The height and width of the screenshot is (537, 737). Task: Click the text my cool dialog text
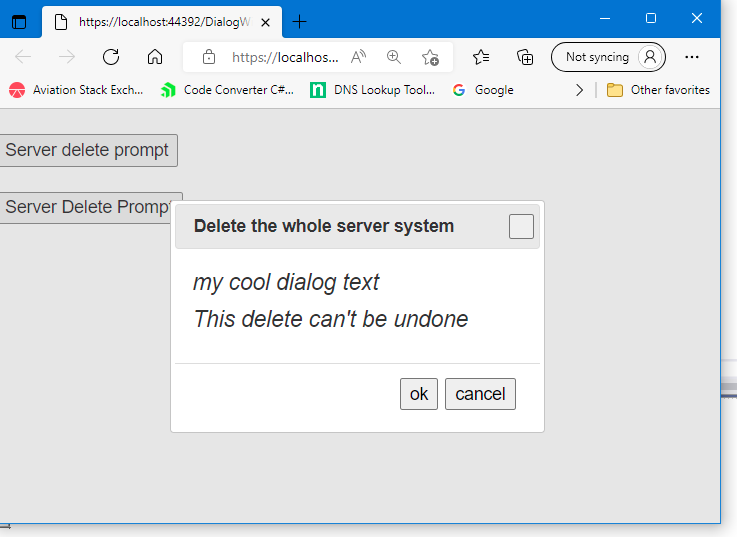pyautogui.click(x=286, y=282)
